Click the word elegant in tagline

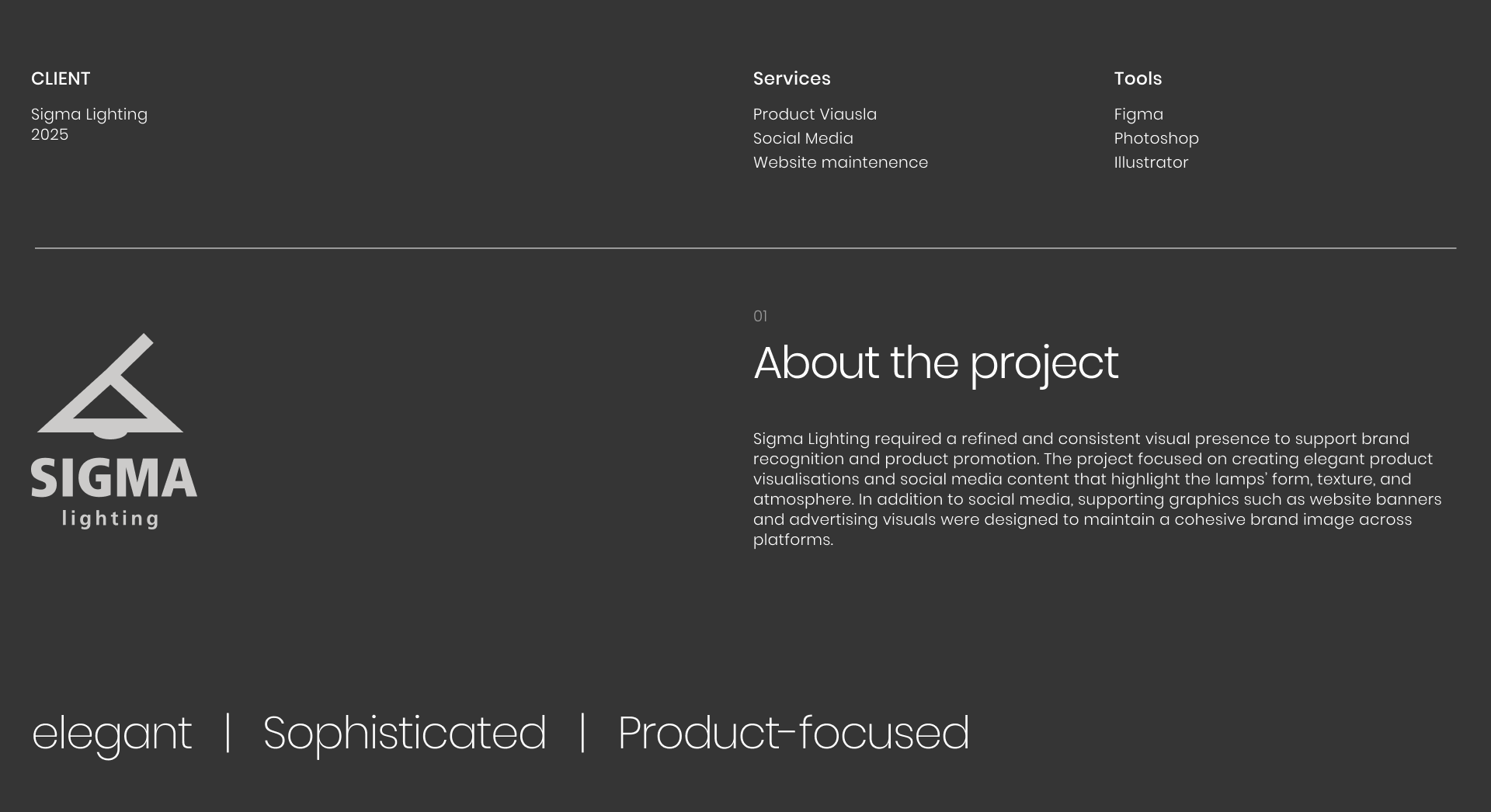[x=112, y=734]
